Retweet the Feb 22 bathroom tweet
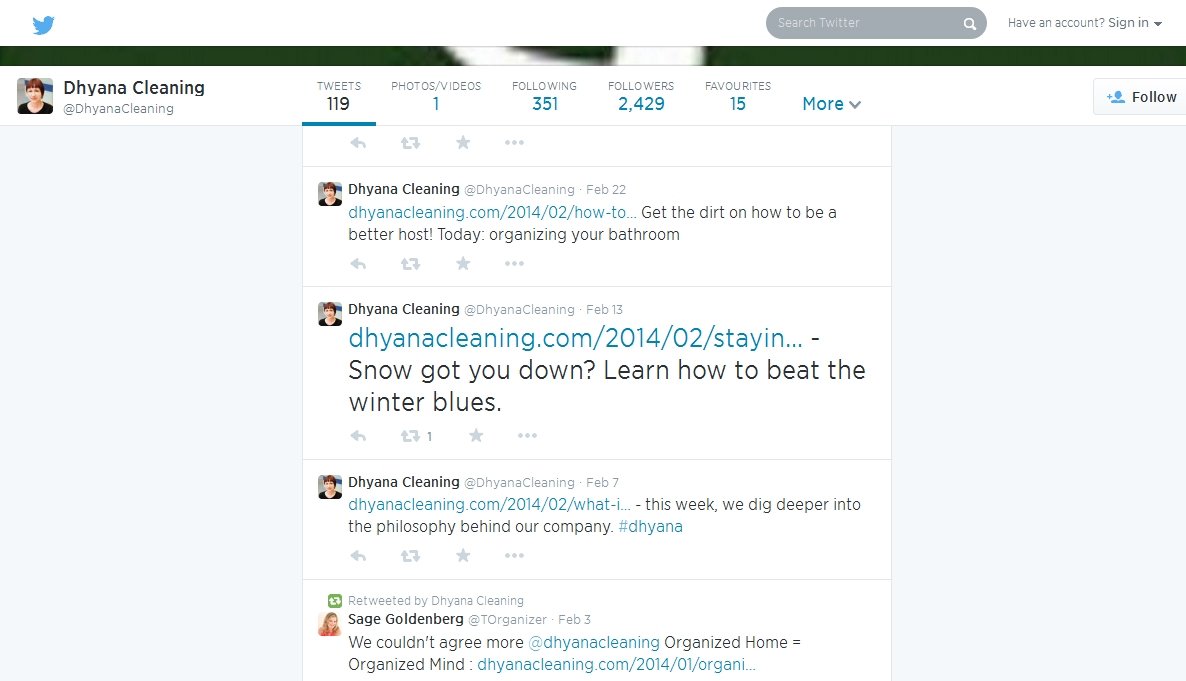 [410, 264]
